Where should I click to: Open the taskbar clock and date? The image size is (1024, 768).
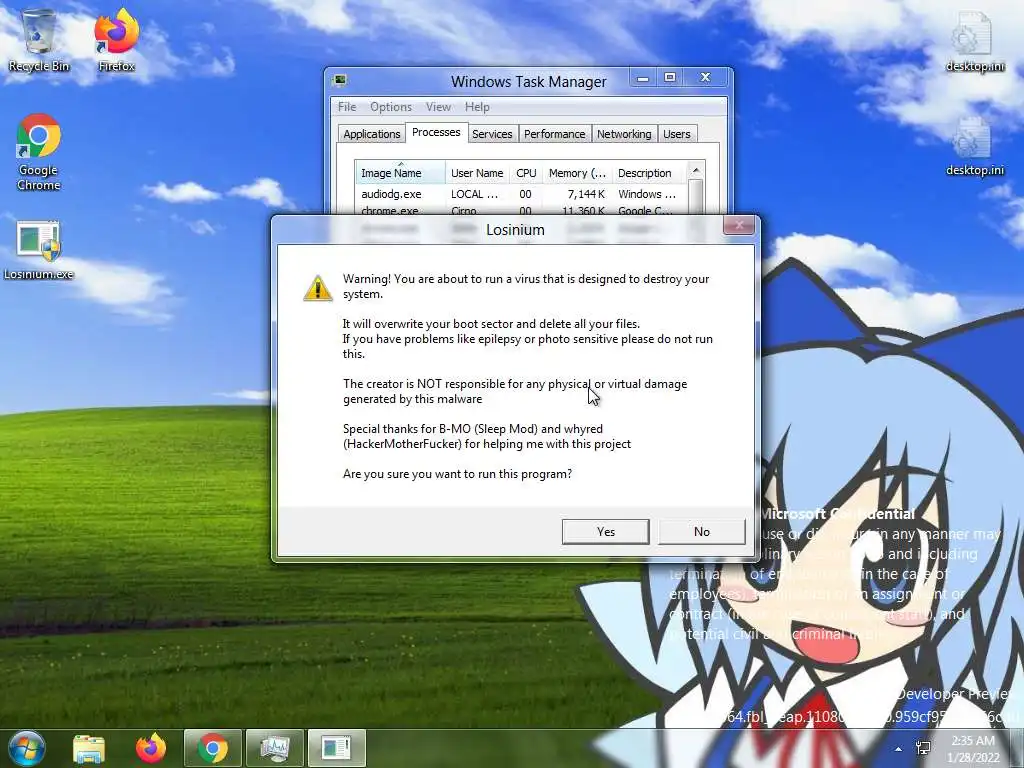pyautogui.click(x=973, y=749)
